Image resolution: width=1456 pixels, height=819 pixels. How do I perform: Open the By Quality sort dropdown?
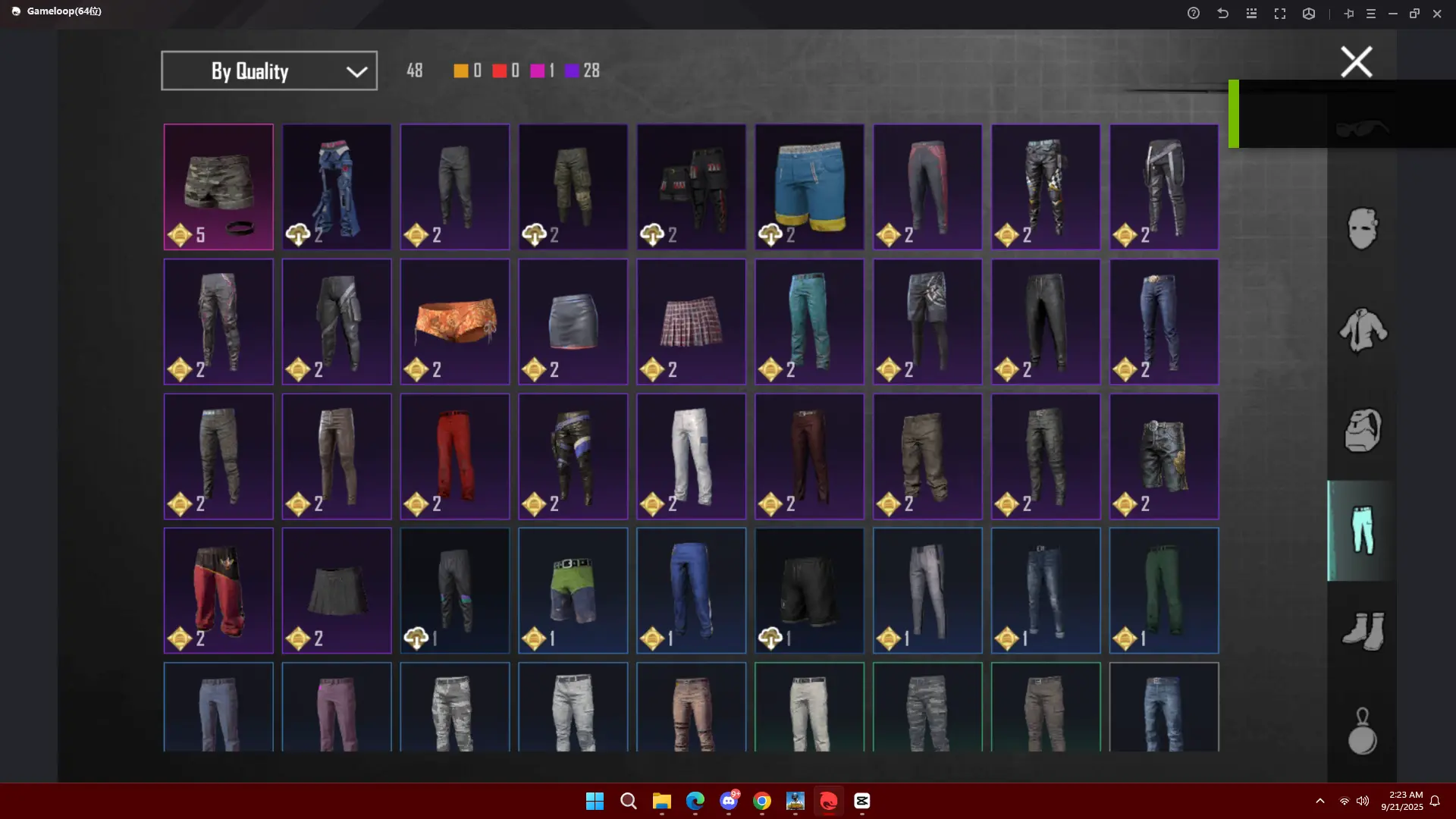point(268,71)
